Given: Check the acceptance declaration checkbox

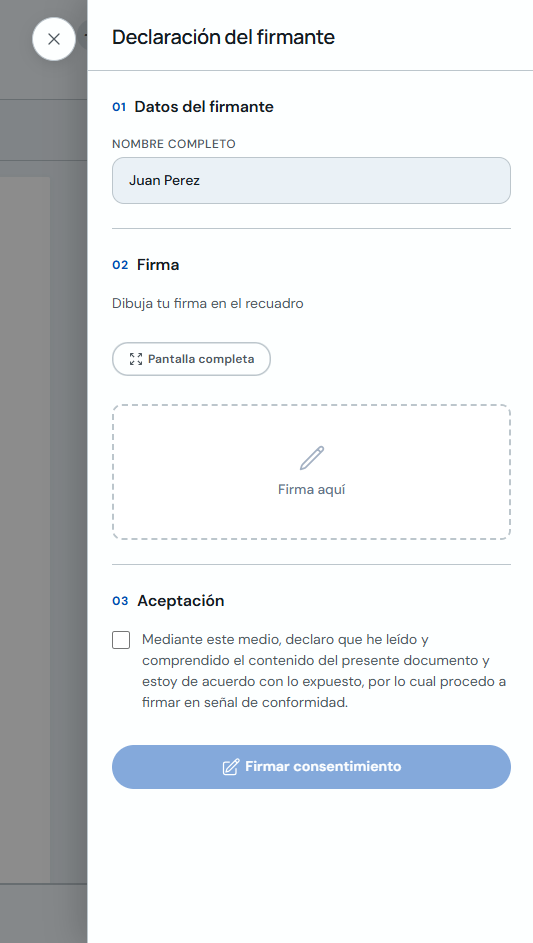Looking at the screenshot, I should [x=121, y=640].
